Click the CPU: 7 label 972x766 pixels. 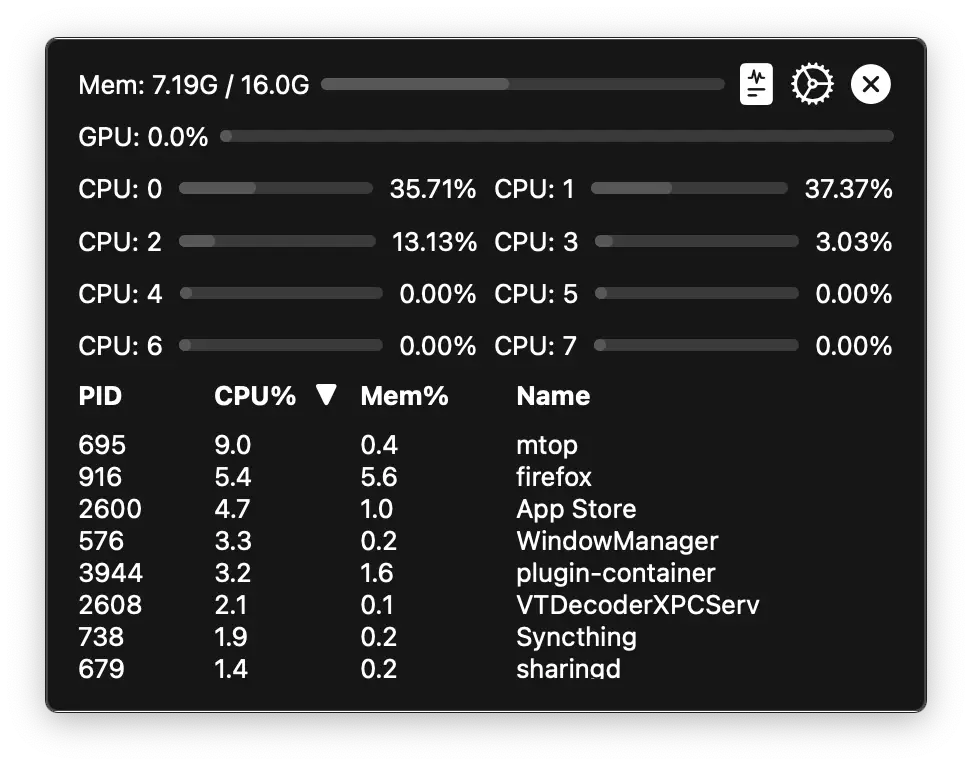point(535,345)
